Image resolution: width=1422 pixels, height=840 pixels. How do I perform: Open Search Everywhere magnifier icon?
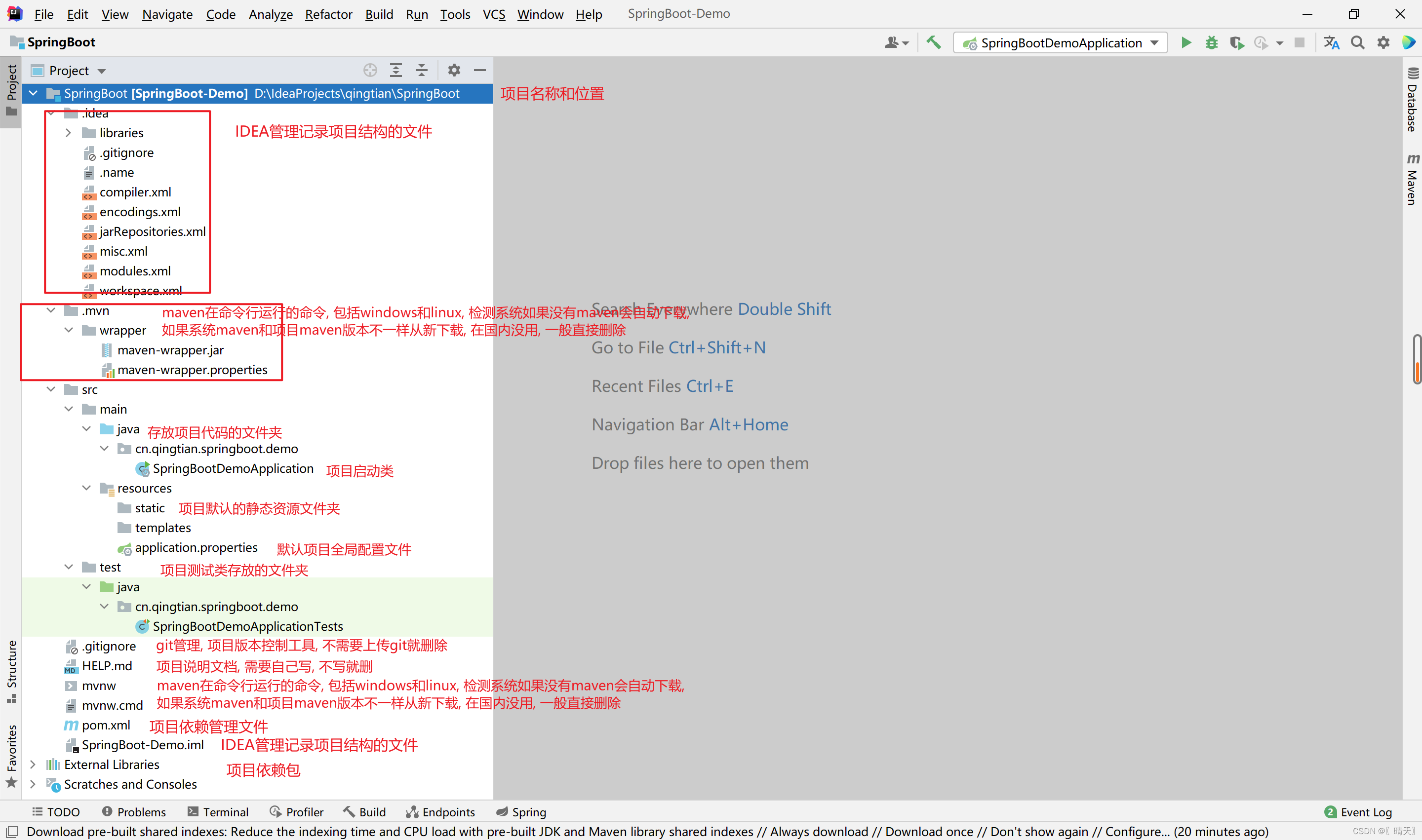click(x=1357, y=43)
